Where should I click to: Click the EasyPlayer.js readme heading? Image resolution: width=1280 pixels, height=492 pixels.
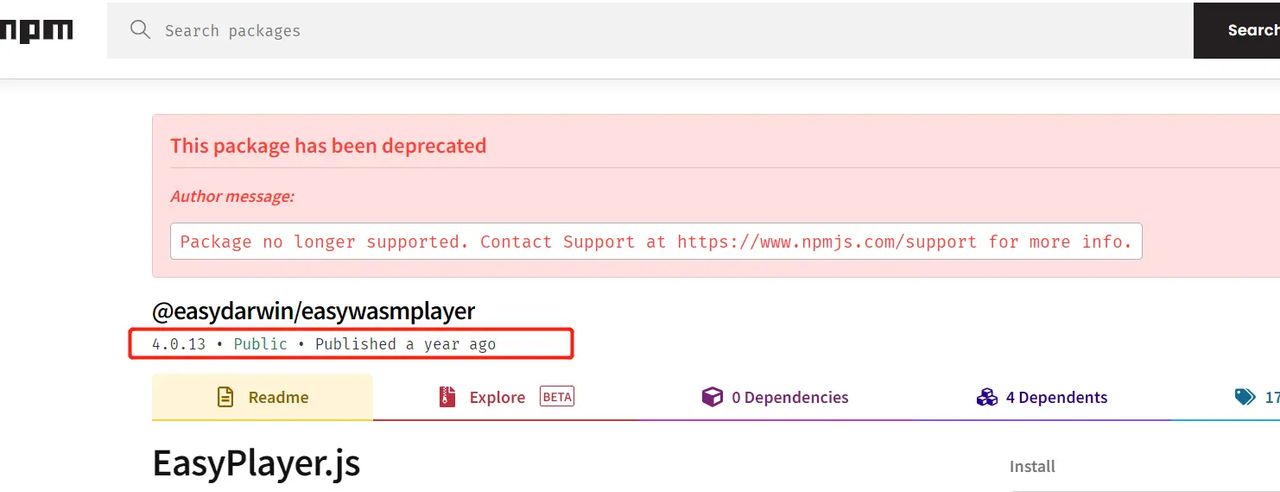(256, 464)
